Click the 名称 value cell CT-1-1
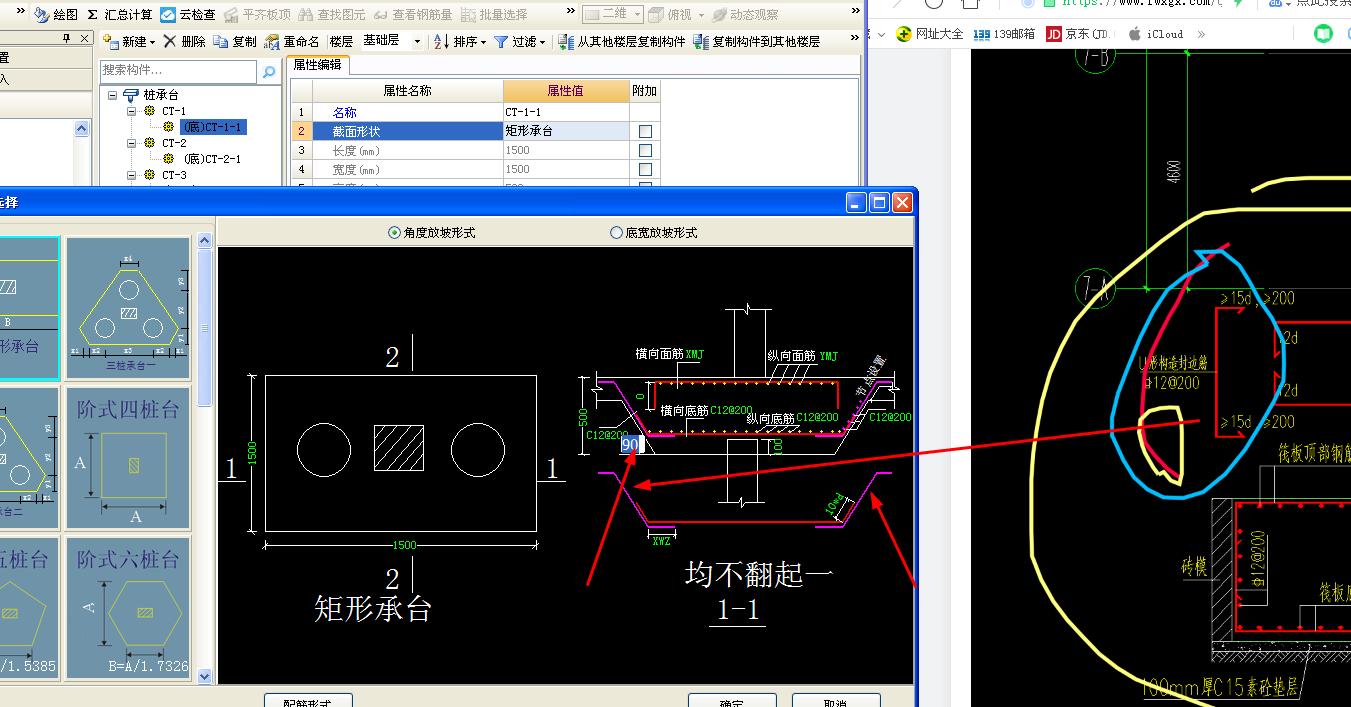The height and width of the screenshot is (707, 1351). click(x=566, y=112)
